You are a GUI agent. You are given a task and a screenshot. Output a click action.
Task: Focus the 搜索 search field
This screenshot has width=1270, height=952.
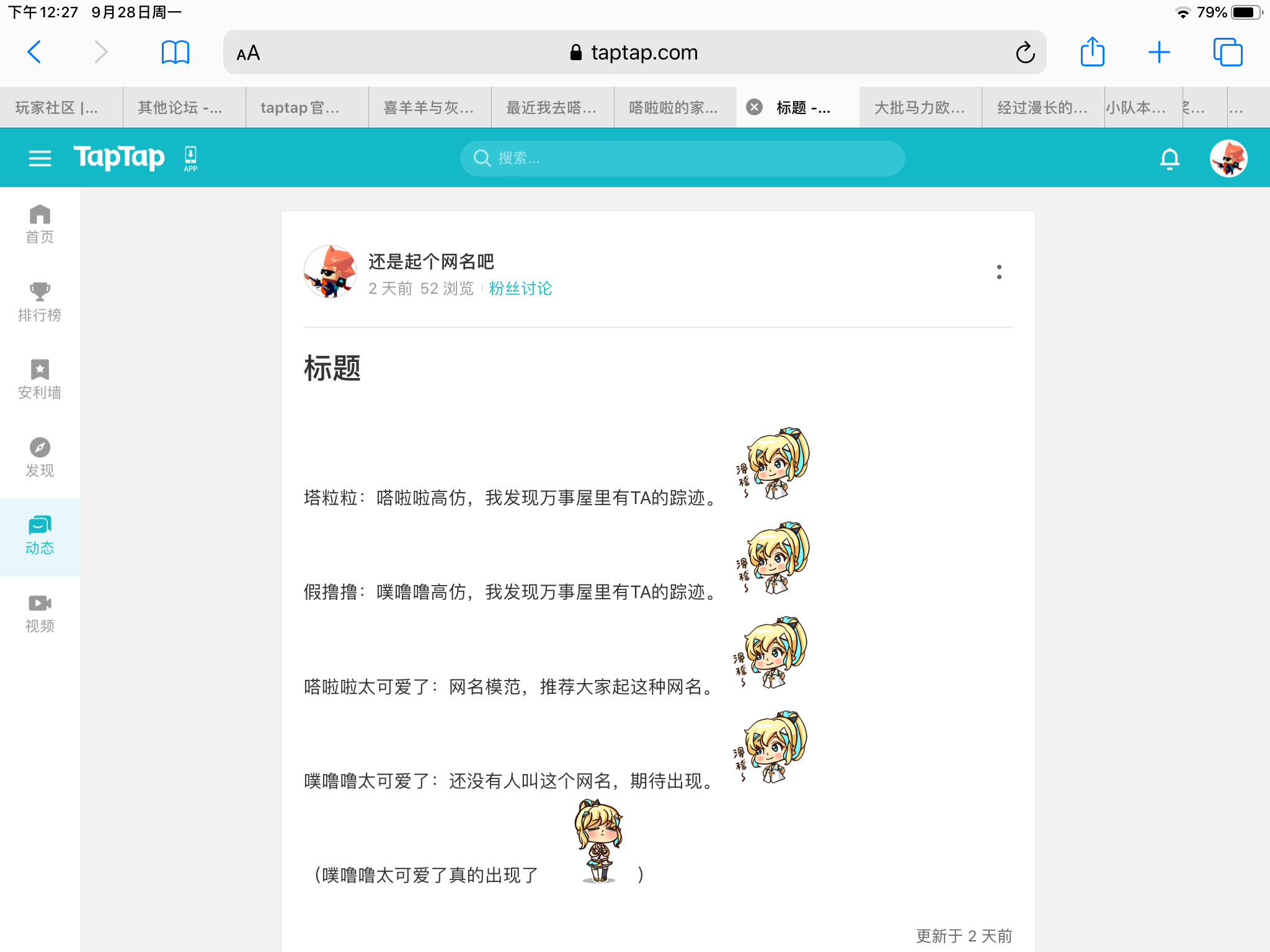pos(682,158)
